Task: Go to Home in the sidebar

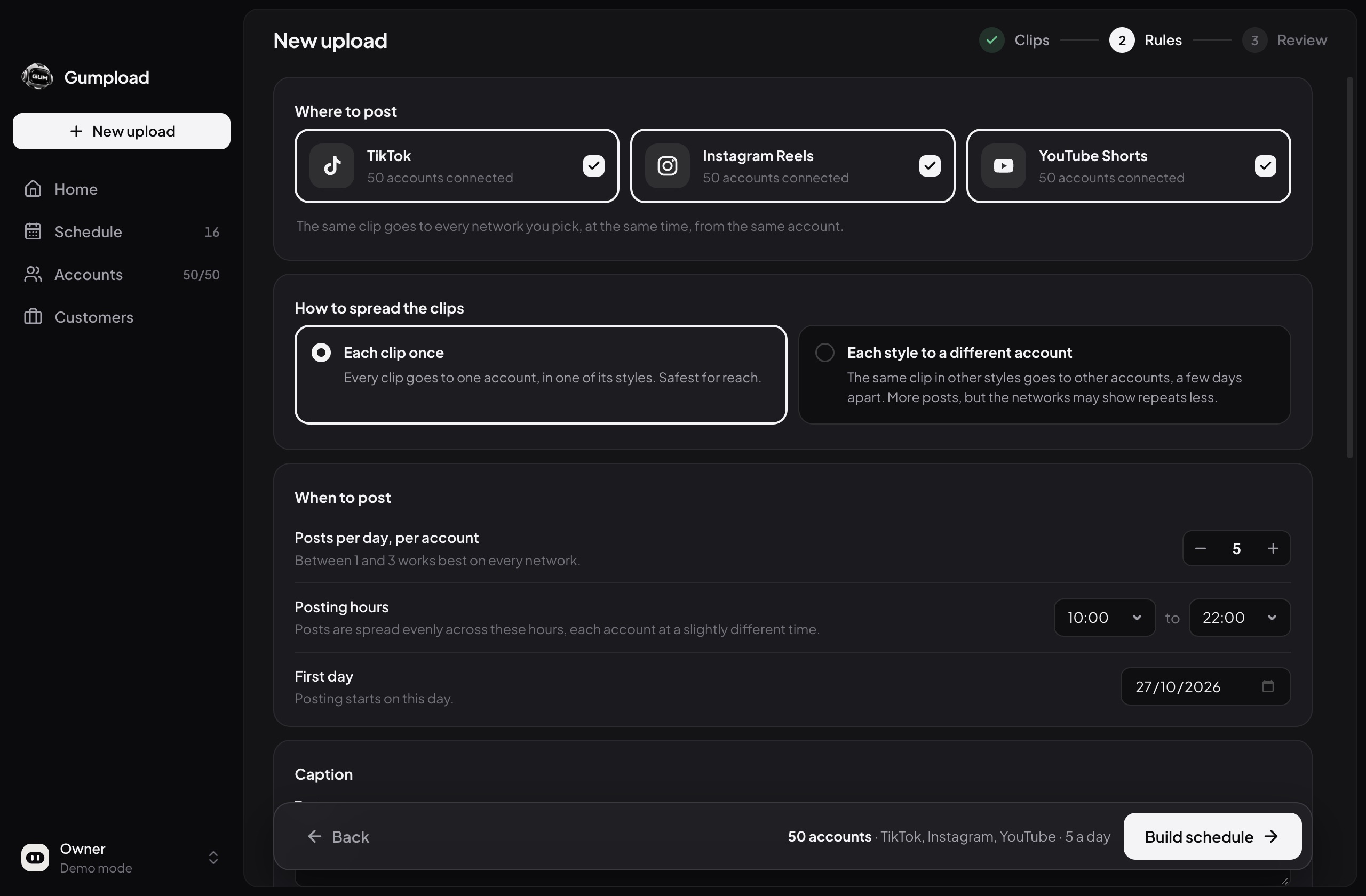Action: [x=122, y=189]
